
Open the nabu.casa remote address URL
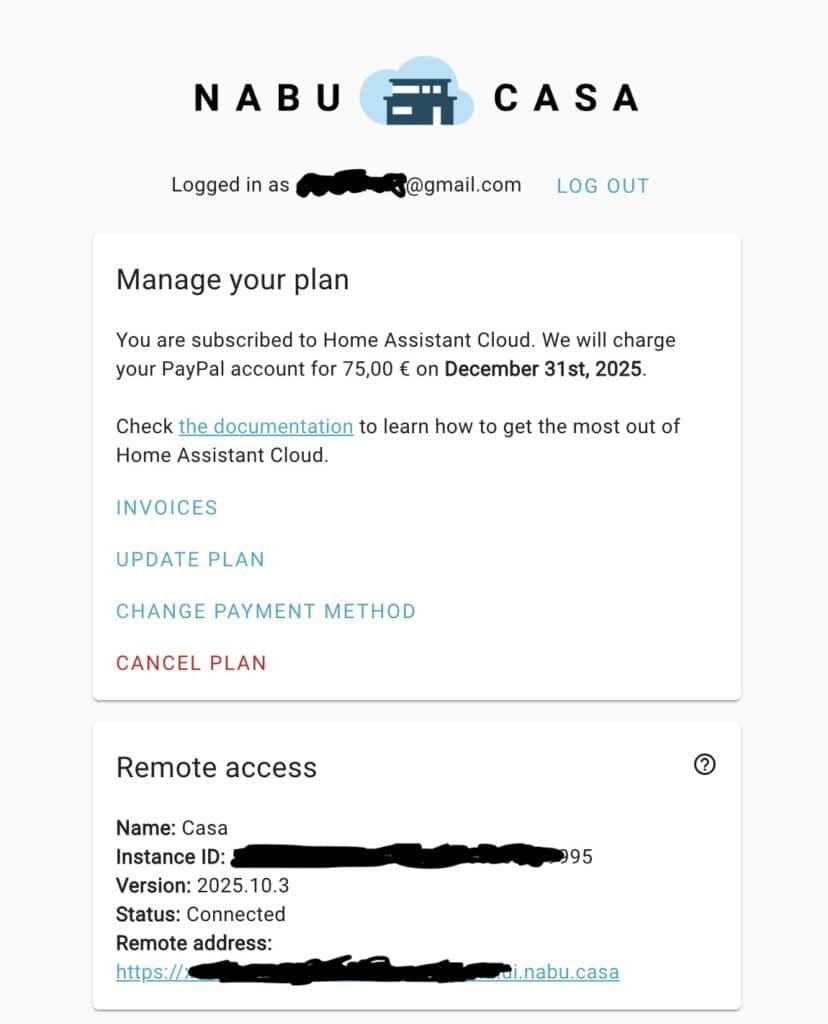(367, 971)
